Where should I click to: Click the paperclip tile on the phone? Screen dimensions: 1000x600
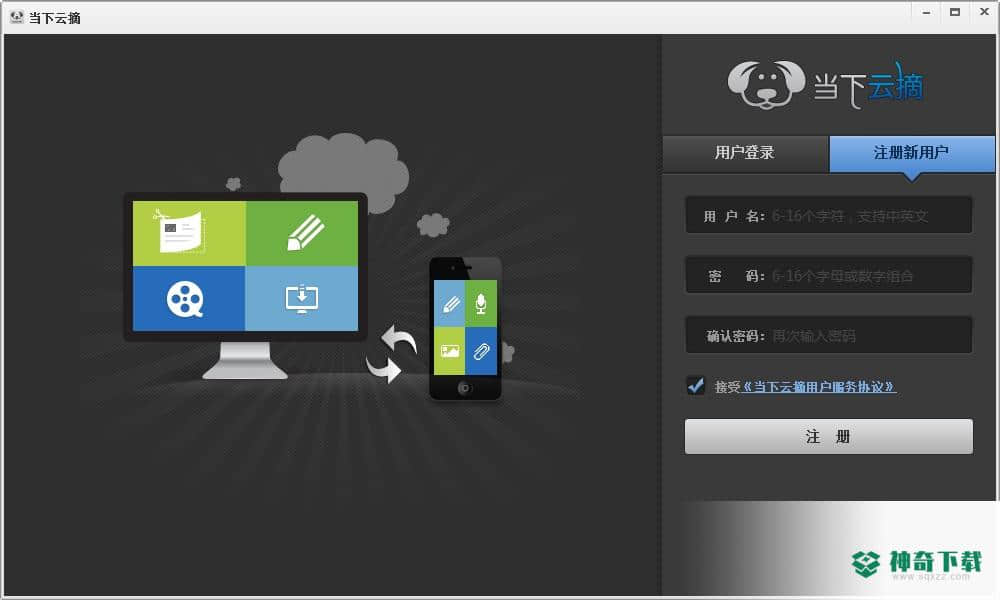482,351
